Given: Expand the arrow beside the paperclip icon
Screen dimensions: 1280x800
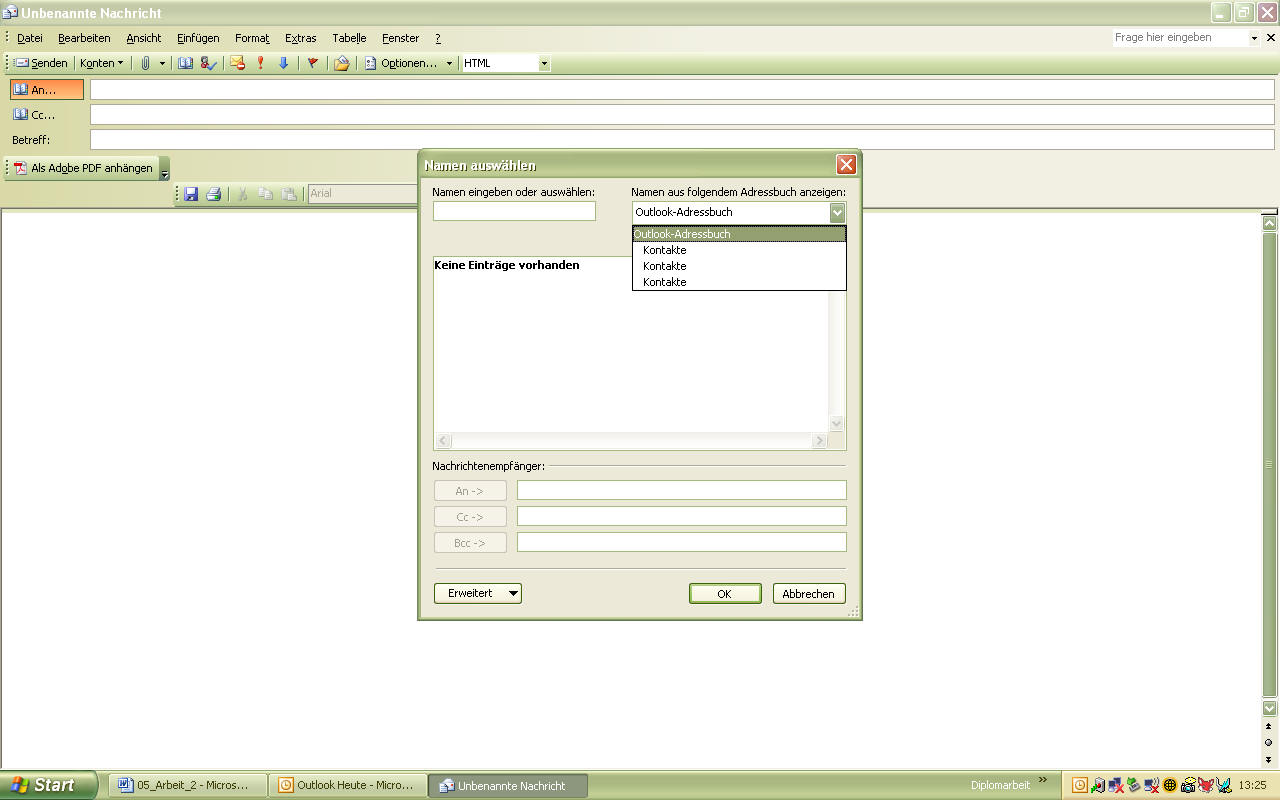Looking at the screenshot, I should [x=162, y=63].
